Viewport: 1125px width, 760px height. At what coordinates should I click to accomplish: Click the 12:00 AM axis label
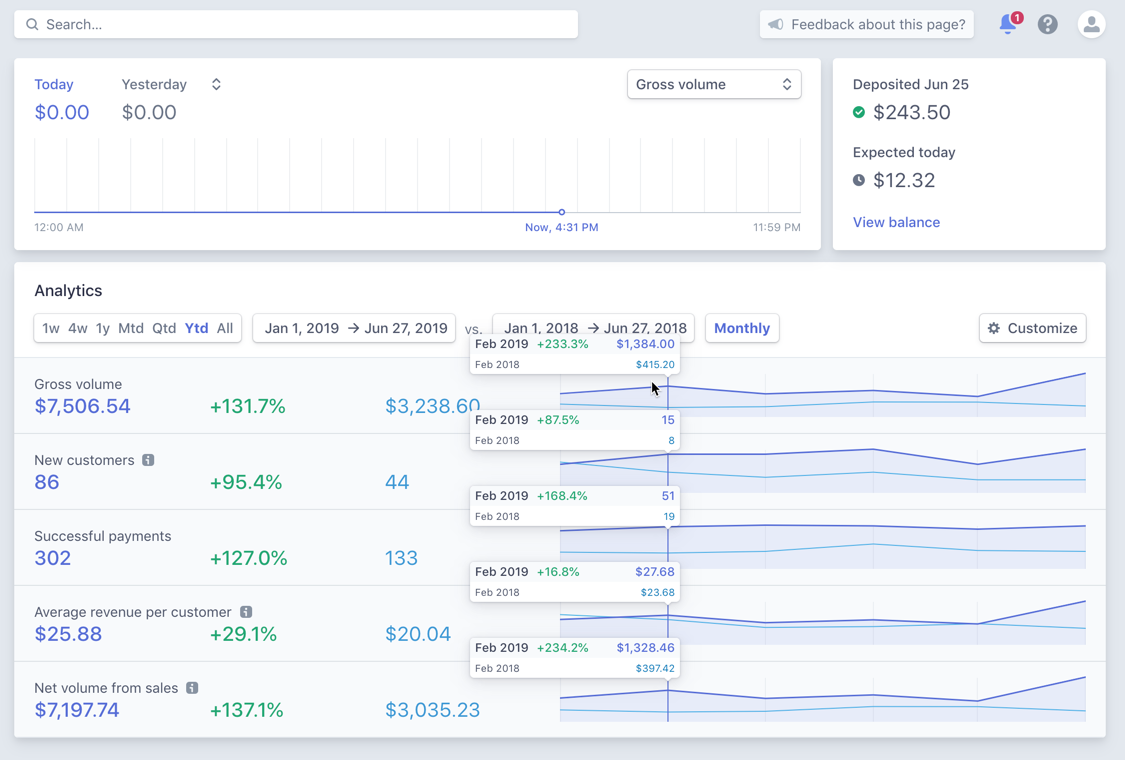pos(59,227)
